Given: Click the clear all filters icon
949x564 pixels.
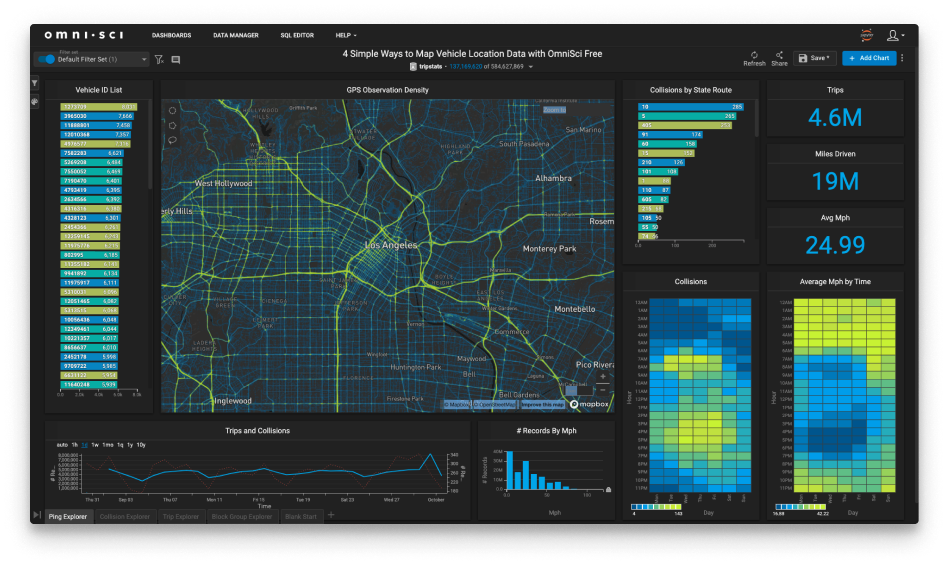Looking at the screenshot, I should tap(159, 59).
